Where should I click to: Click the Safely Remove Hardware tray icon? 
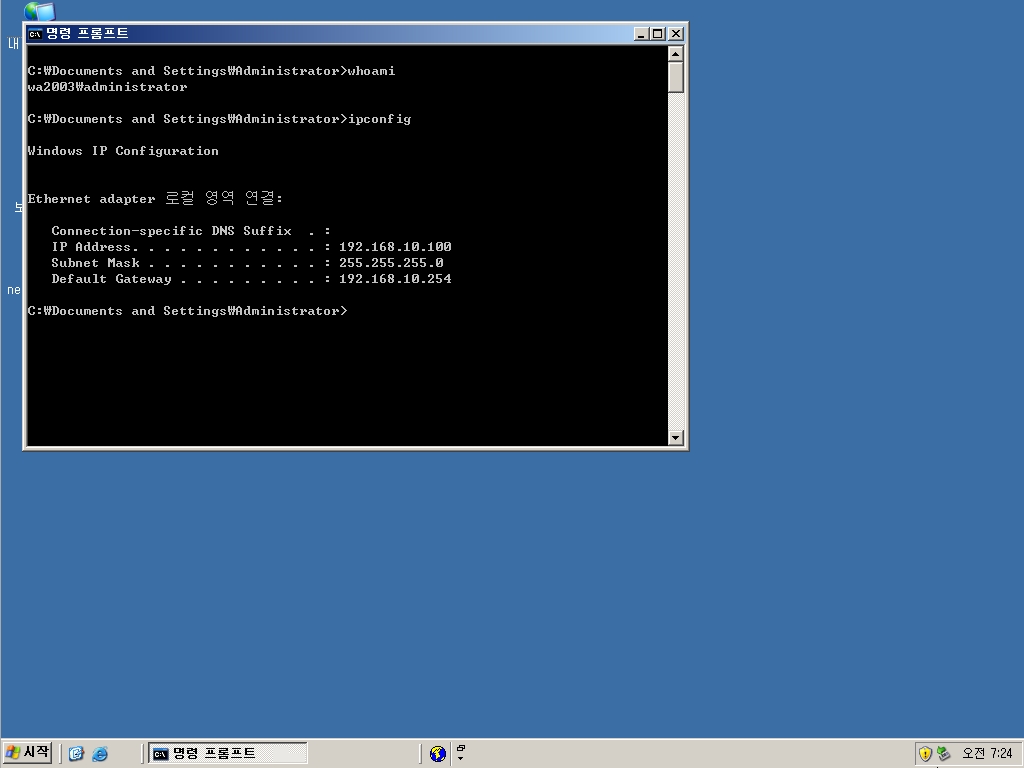(943, 754)
